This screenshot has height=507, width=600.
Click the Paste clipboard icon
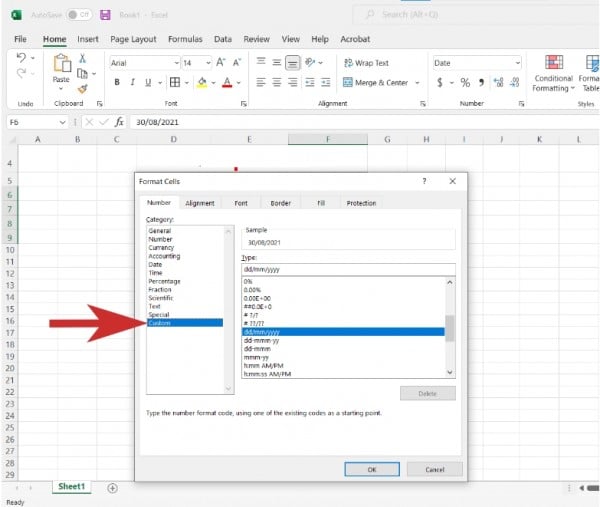pos(61,63)
